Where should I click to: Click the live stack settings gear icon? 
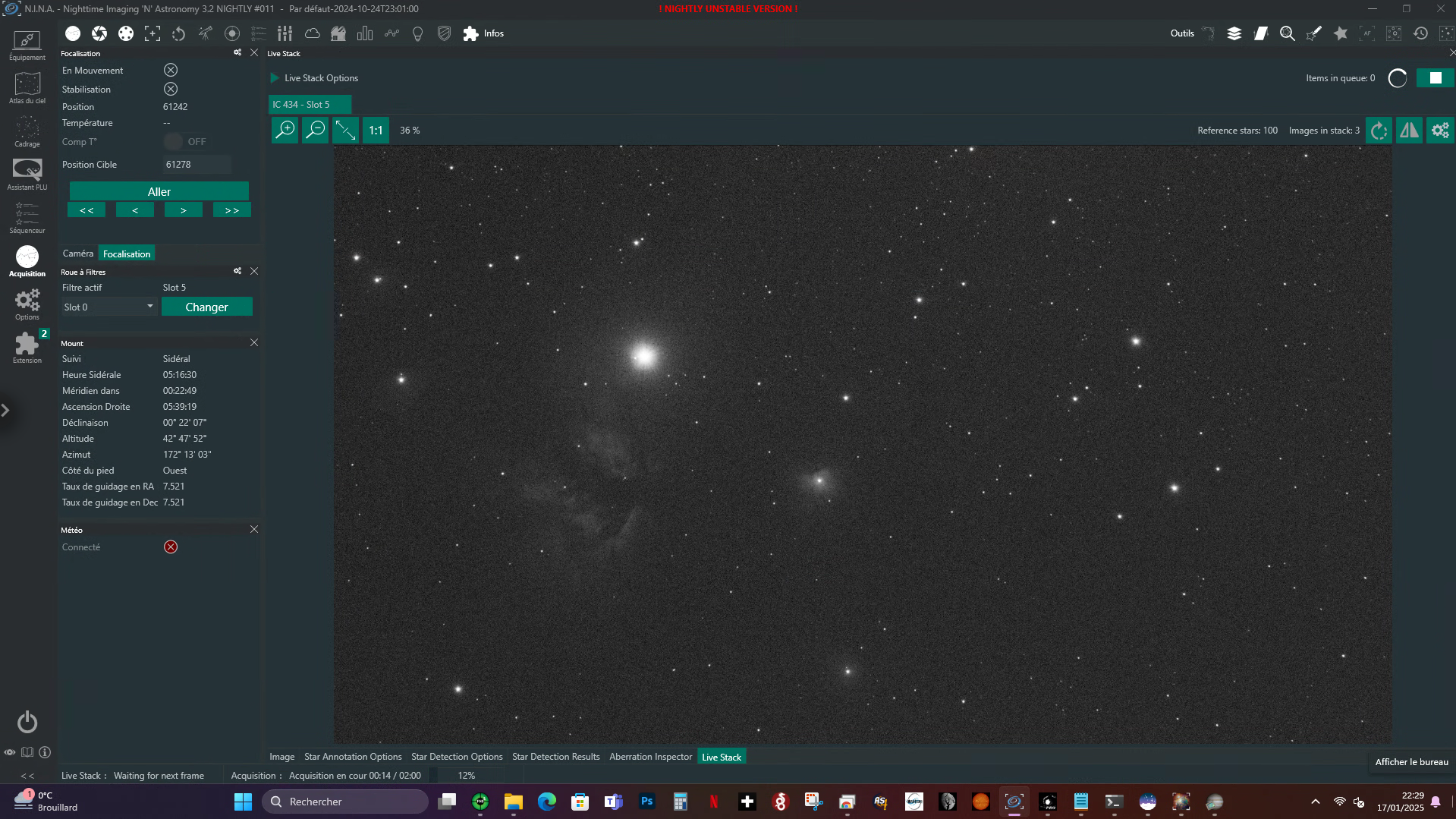pos(1440,130)
